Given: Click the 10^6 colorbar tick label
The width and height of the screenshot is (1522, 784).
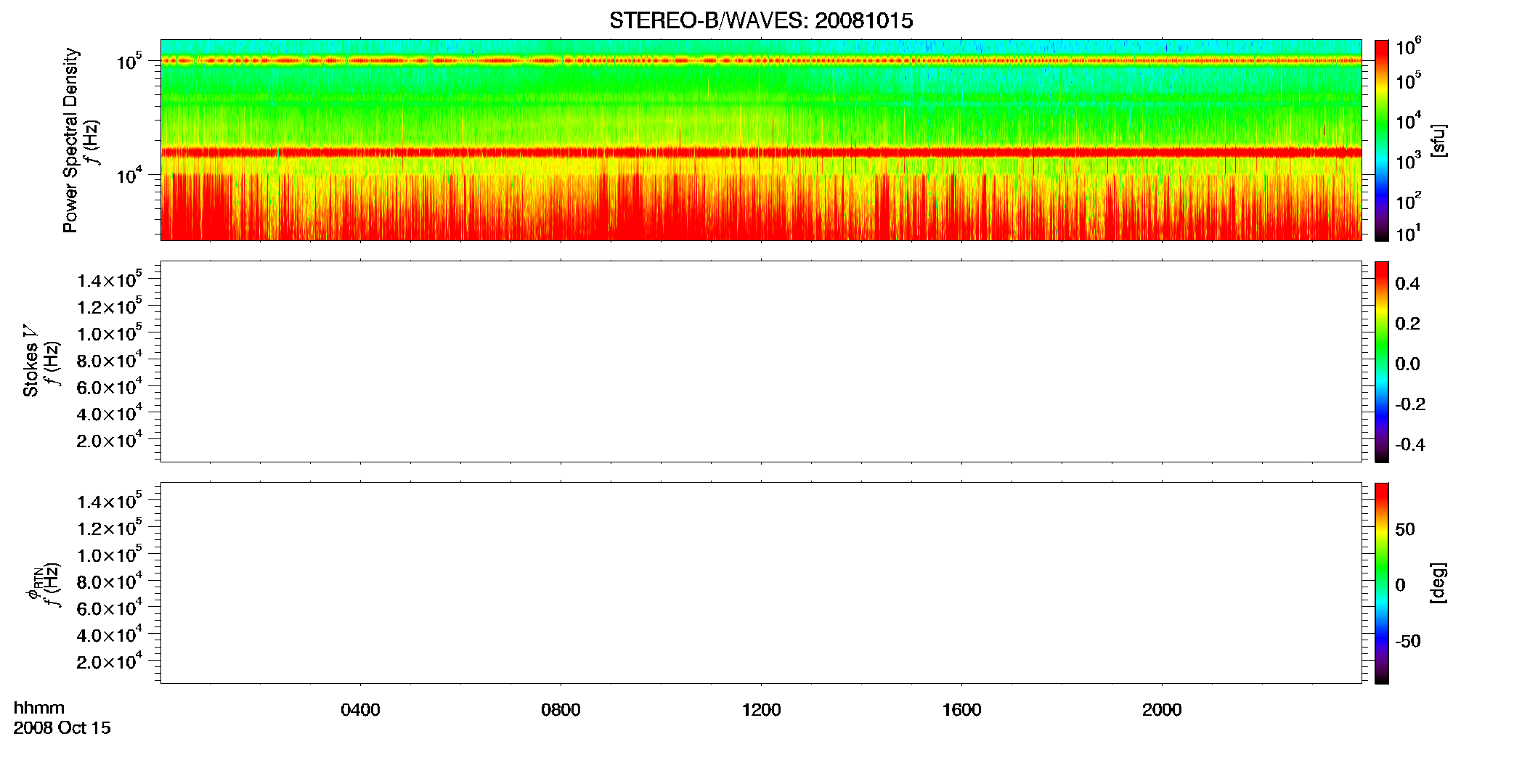Looking at the screenshot, I should click(1408, 46).
